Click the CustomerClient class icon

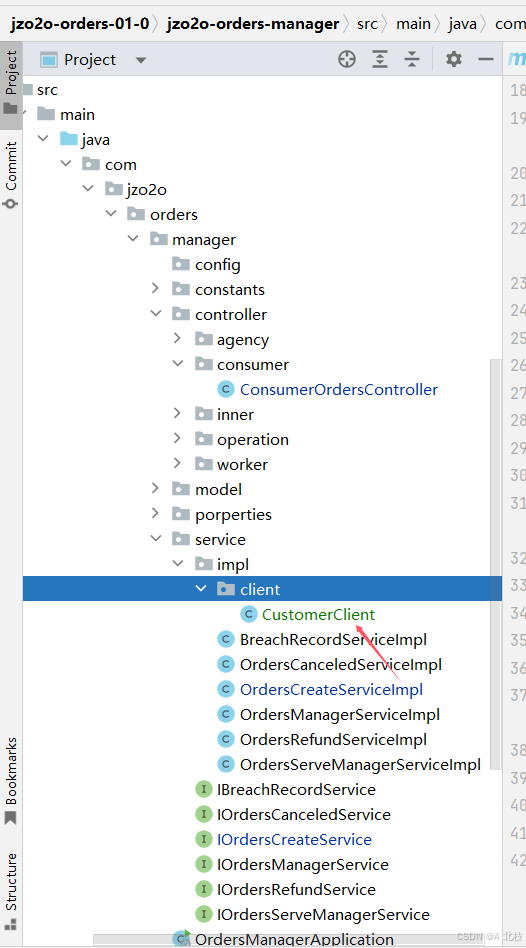pos(248,614)
